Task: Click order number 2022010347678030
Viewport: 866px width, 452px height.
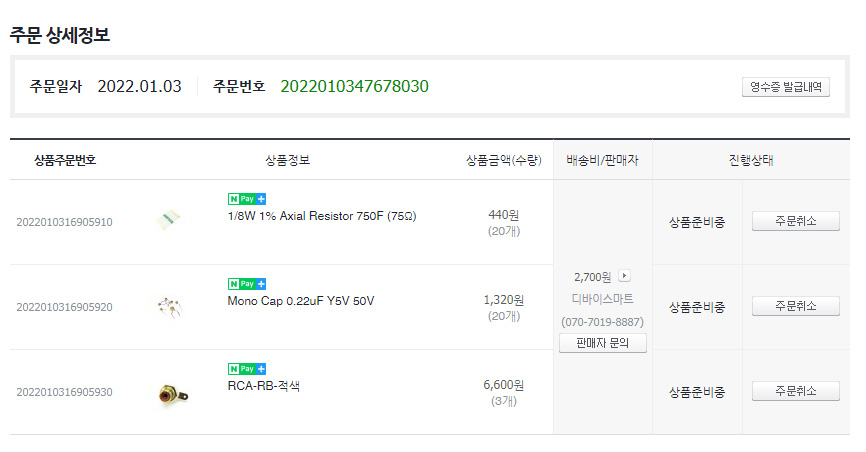Action: 354,86
